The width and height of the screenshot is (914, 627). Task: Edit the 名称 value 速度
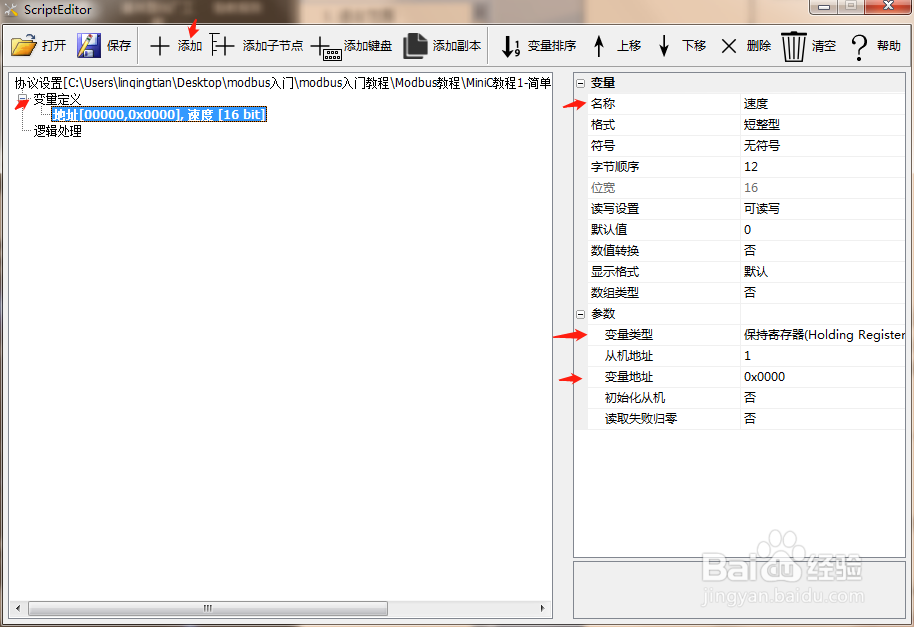pyautogui.click(x=822, y=104)
